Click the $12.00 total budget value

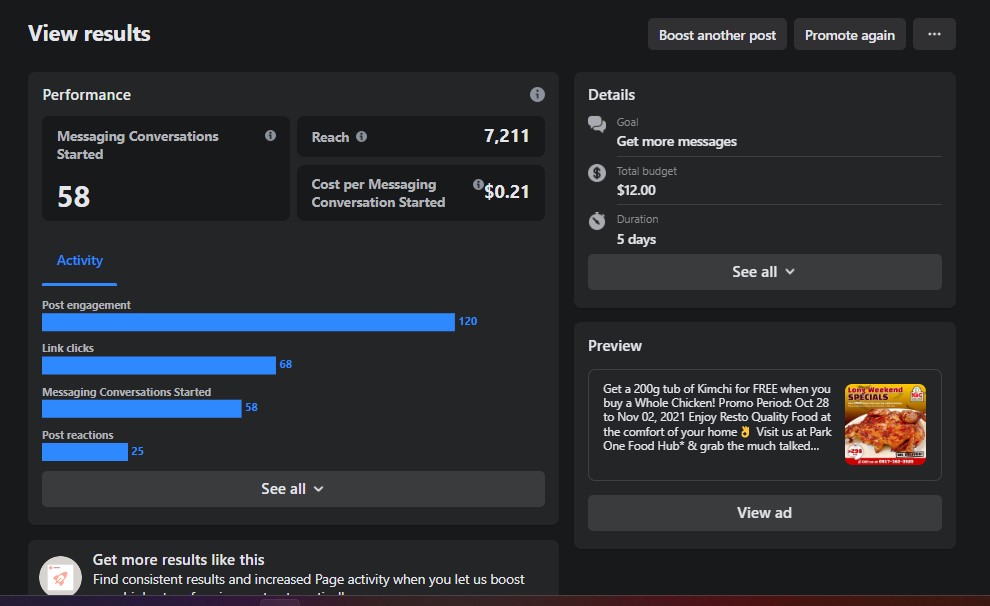(x=636, y=190)
